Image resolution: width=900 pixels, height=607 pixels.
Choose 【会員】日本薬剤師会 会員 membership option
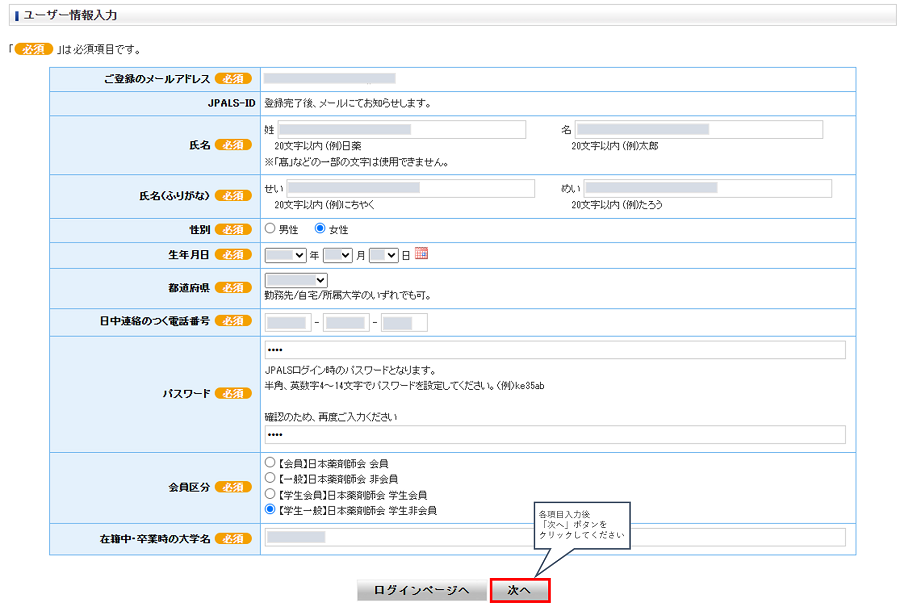click(270, 464)
